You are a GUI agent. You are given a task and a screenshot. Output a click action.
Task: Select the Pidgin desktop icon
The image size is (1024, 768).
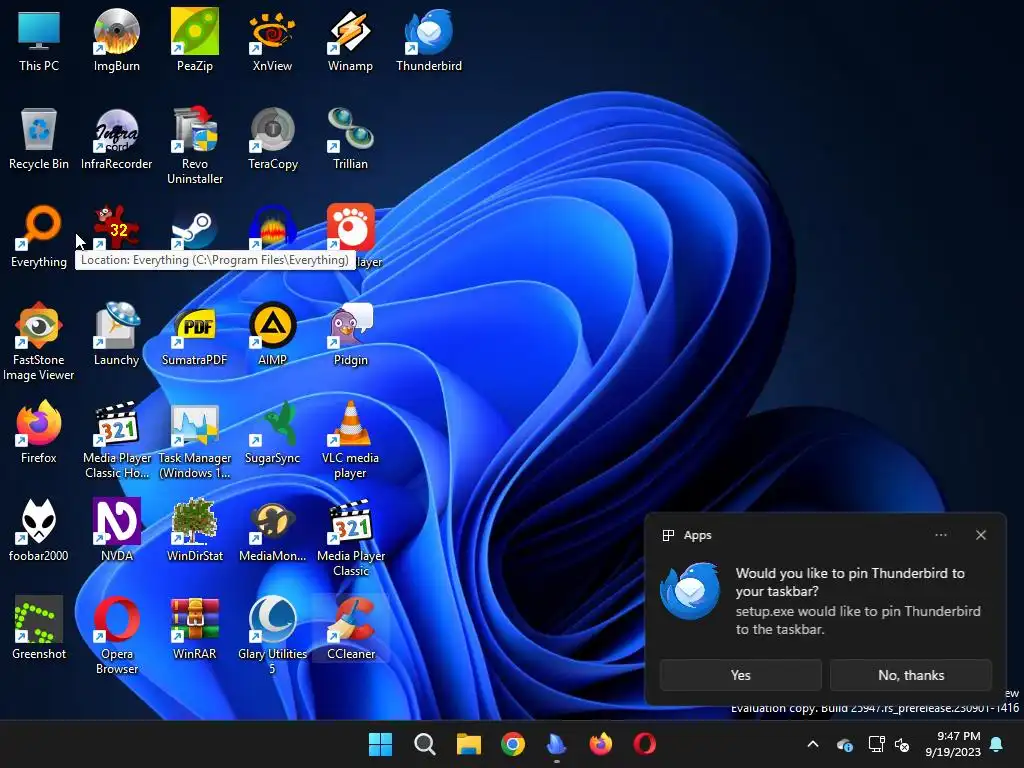click(x=350, y=334)
